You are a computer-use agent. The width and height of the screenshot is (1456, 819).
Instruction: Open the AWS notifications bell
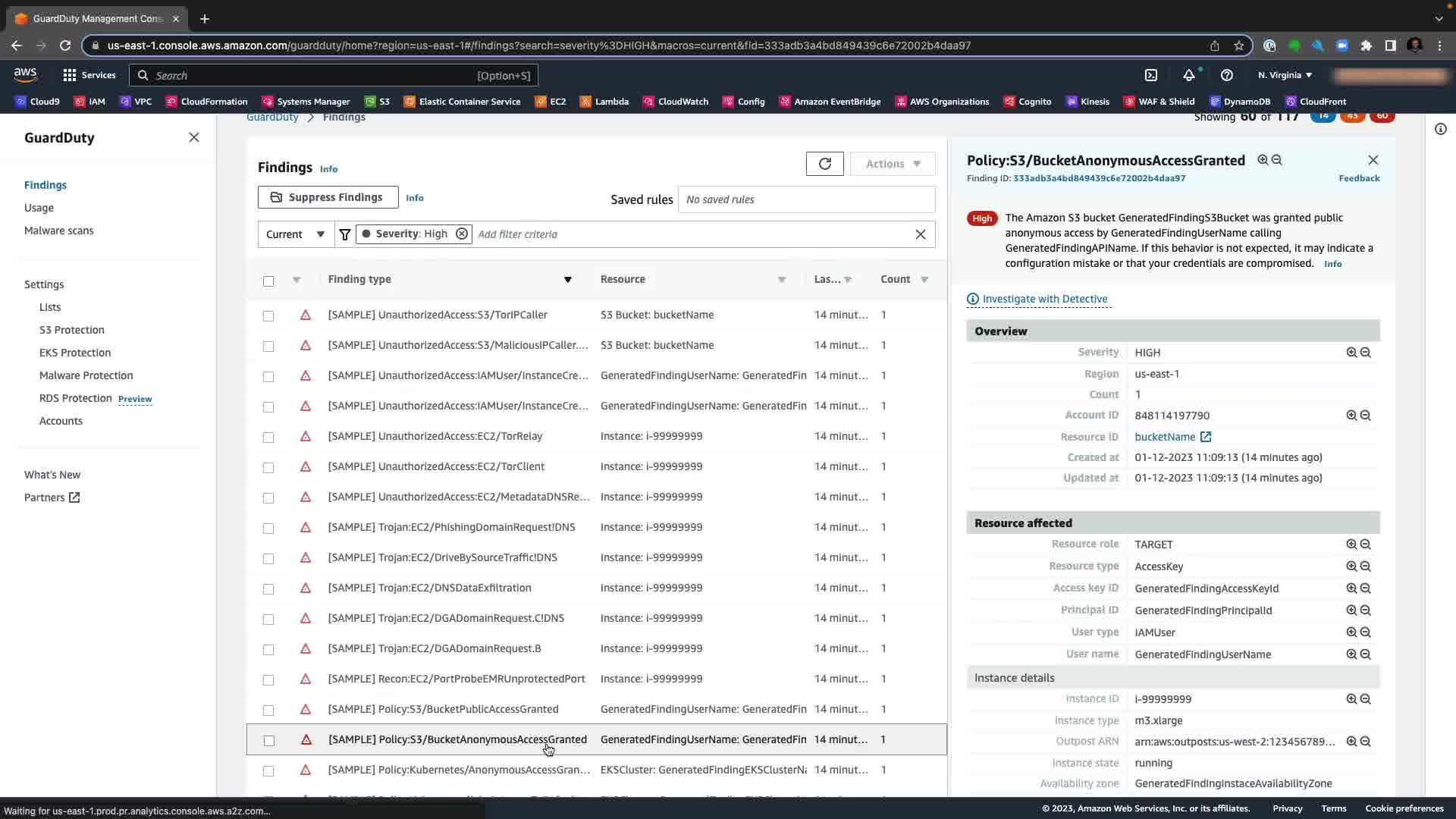[1189, 75]
